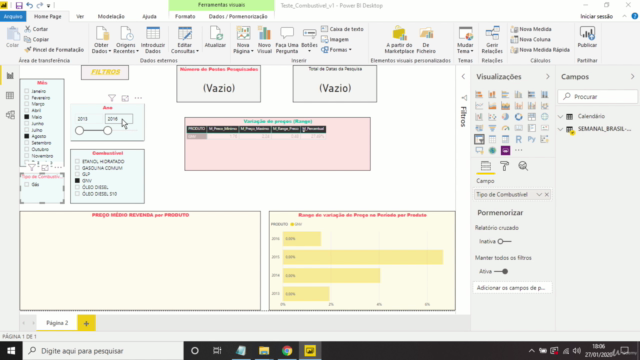Expand the SEMANAL_BRASIL table fields
This screenshot has width=640, height=360.
click(560, 129)
